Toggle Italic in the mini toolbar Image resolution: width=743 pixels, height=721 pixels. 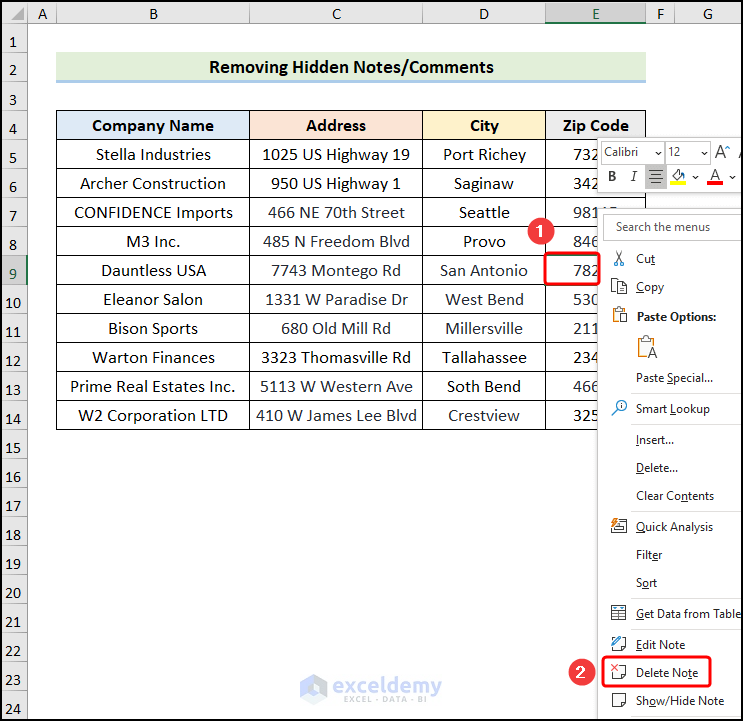click(634, 177)
